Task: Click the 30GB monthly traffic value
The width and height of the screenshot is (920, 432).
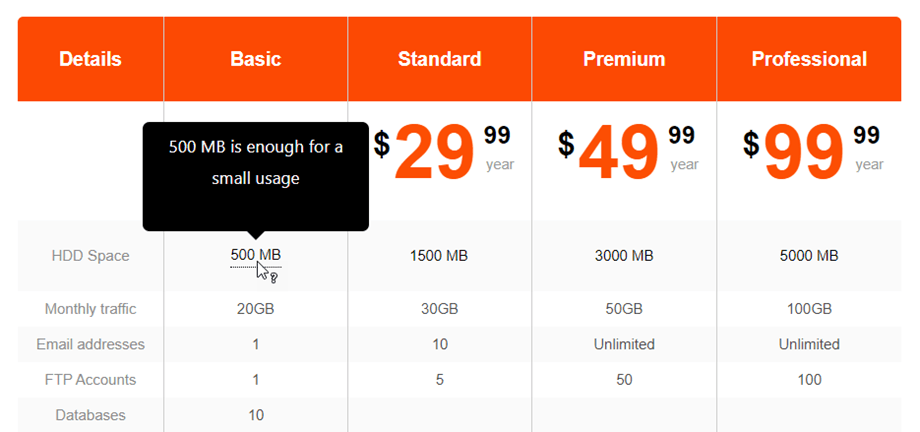Action: (439, 309)
